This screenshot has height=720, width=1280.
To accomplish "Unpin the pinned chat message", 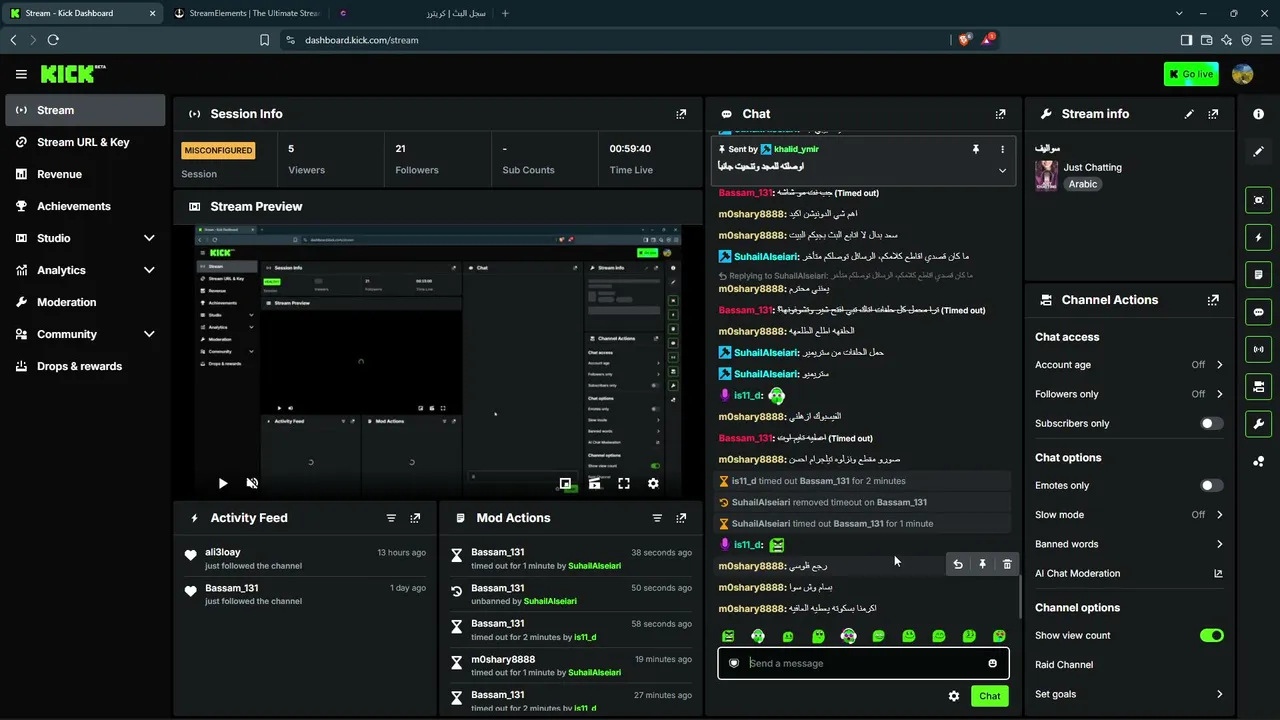I will click(976, 149).
